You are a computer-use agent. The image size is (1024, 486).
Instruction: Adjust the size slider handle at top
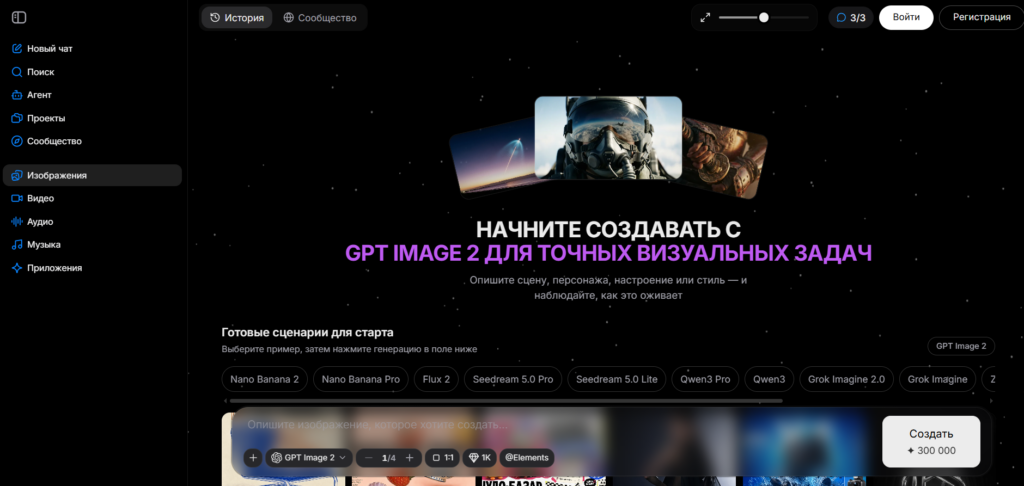pos(763,18)
